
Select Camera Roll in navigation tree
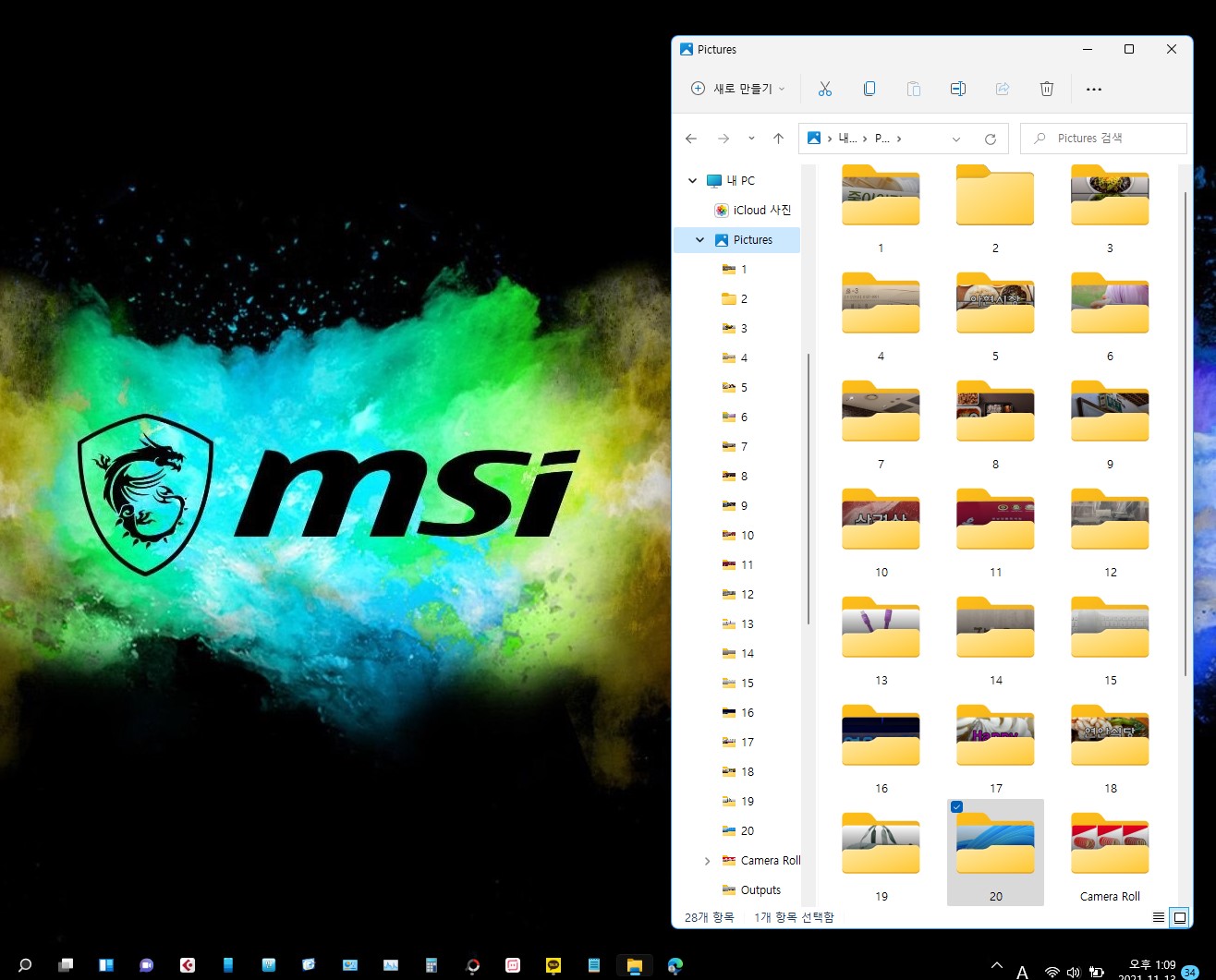click(x=760, y=861)
